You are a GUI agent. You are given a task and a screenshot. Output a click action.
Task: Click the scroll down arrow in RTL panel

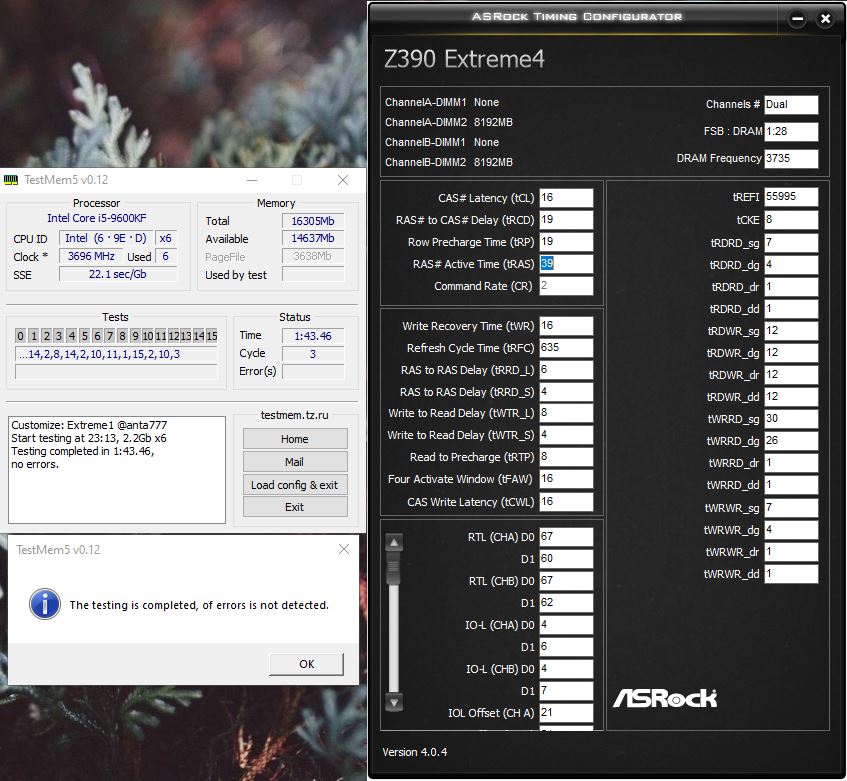tap(394, 702)
